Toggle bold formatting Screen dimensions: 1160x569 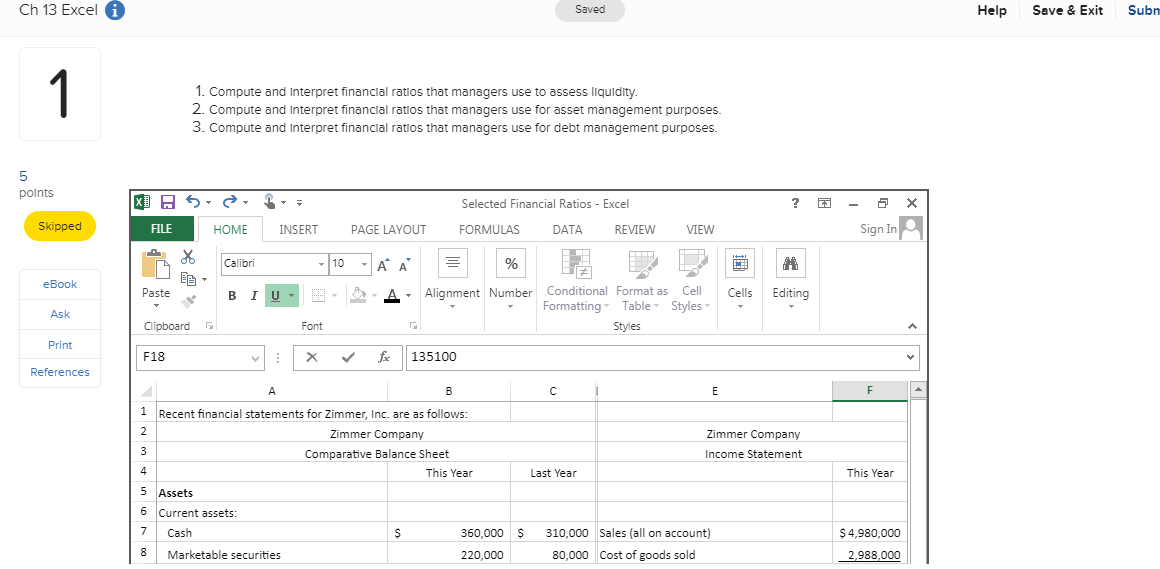point(232,296)
